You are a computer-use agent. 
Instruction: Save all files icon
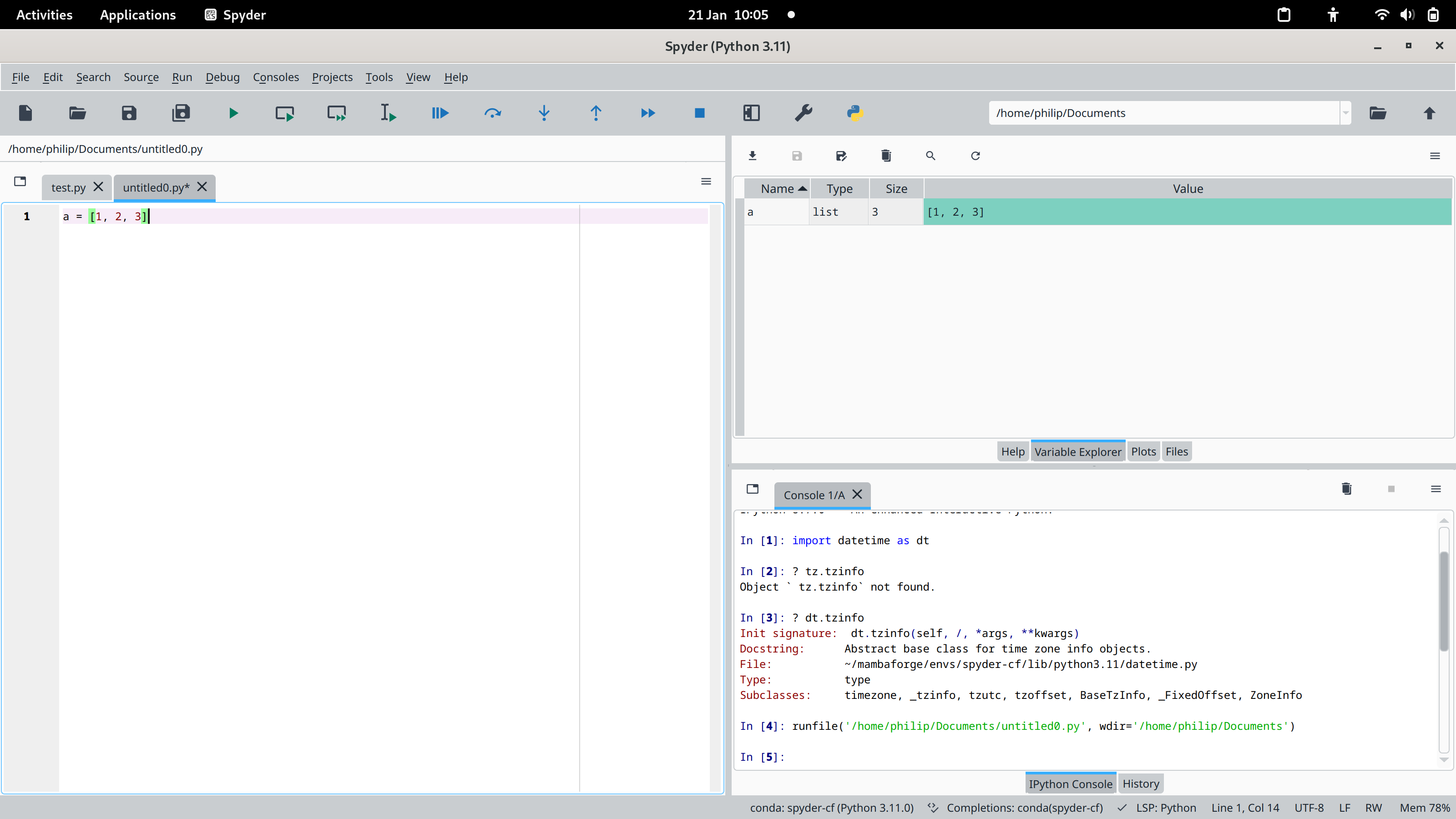coord(181,113)
